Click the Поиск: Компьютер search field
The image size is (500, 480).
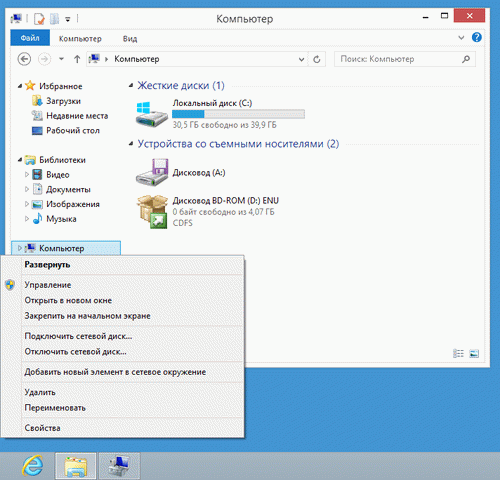405,59
